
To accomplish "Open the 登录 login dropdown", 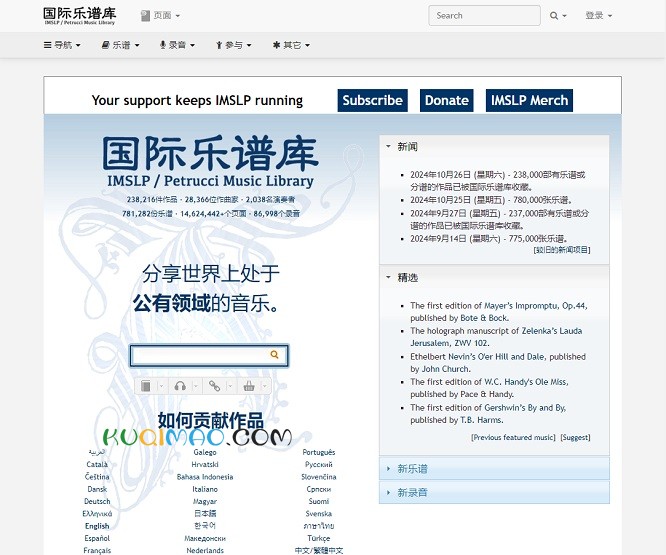I will (x=598, y=16).
